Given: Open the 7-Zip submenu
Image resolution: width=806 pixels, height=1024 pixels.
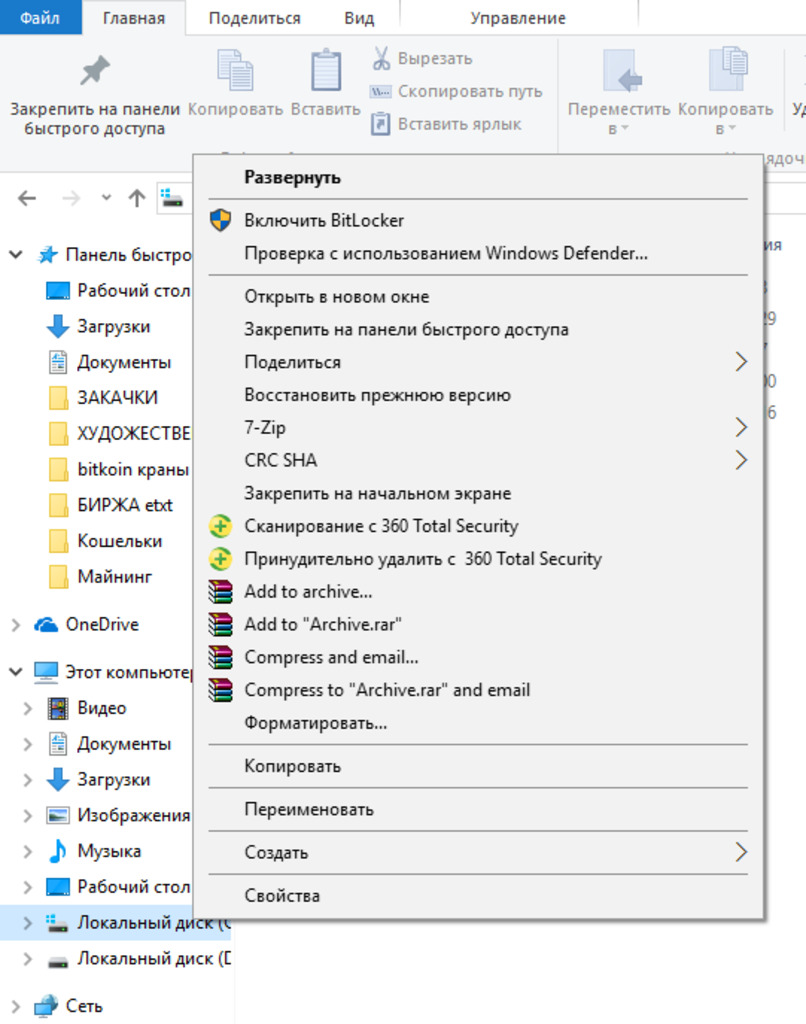Looking at the screenshot, I should [x=478, y=428].
